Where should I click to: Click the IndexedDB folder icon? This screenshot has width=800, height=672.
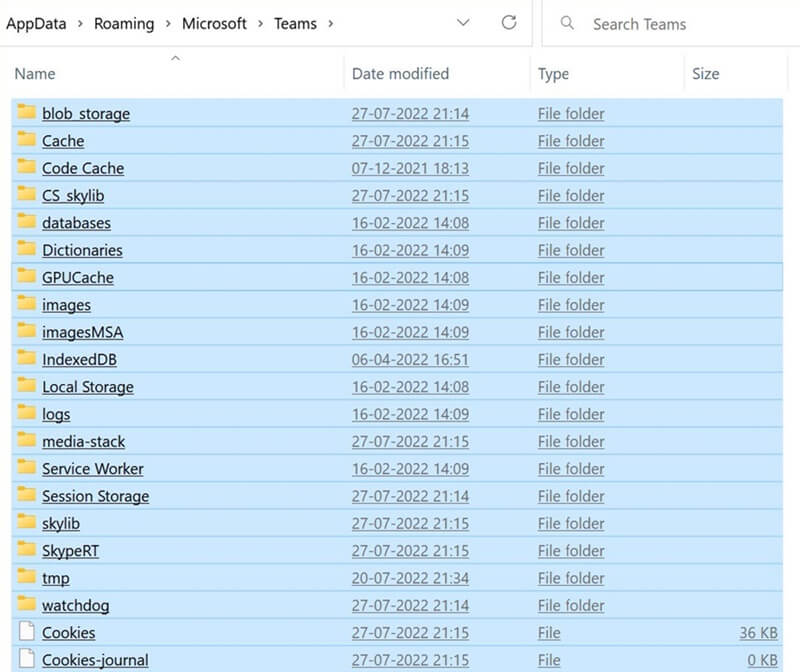(26, 359)
